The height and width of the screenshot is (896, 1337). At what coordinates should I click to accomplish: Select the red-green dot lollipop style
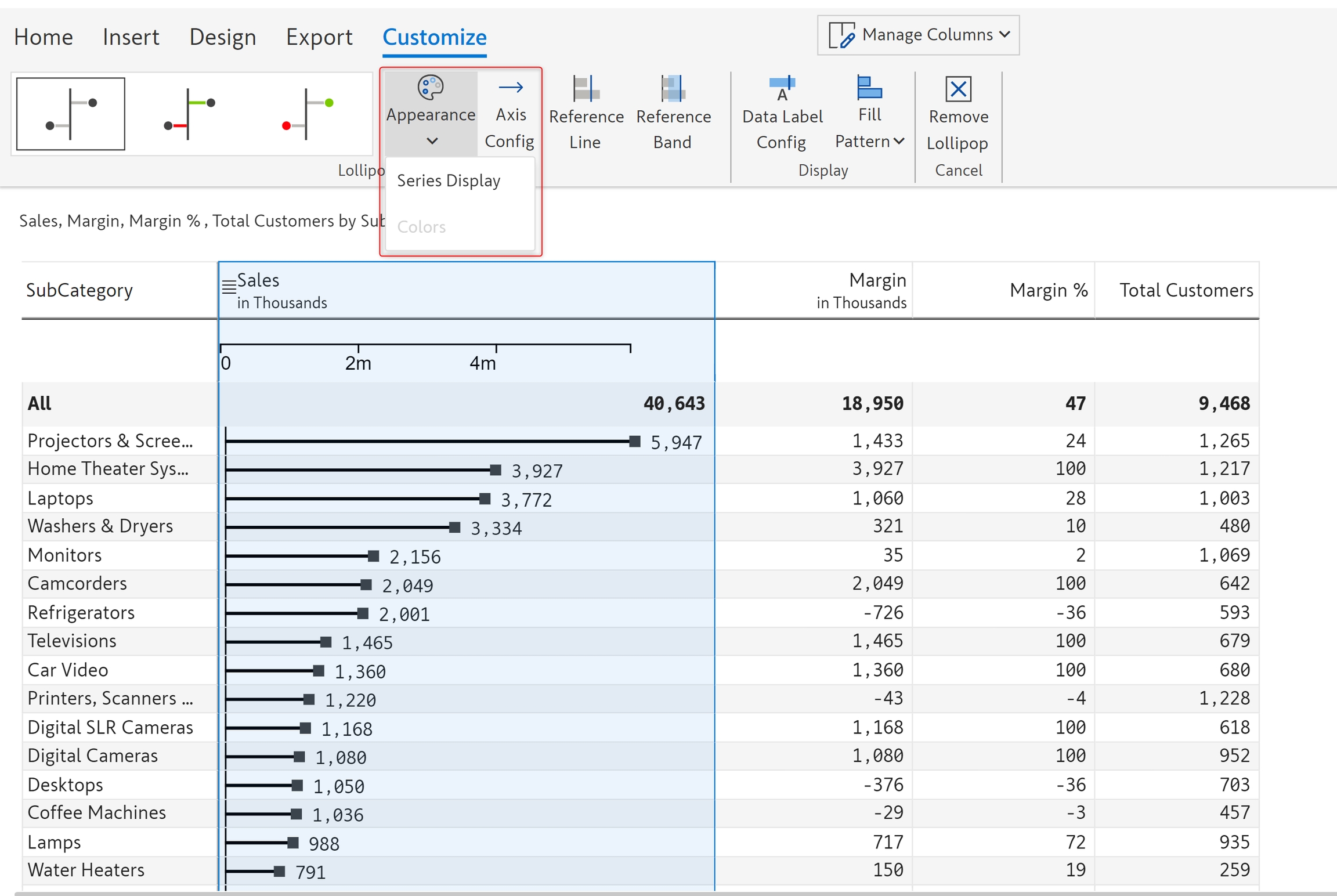point(308,114)
